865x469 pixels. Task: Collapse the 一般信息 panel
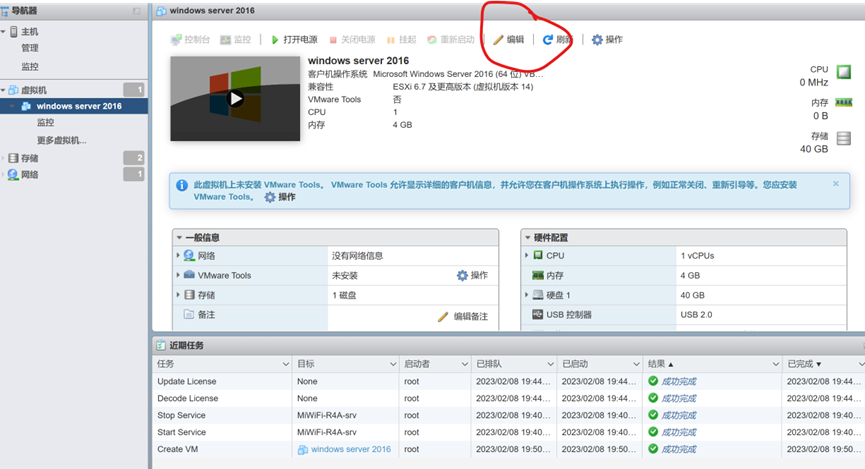[x=179, y=237]
